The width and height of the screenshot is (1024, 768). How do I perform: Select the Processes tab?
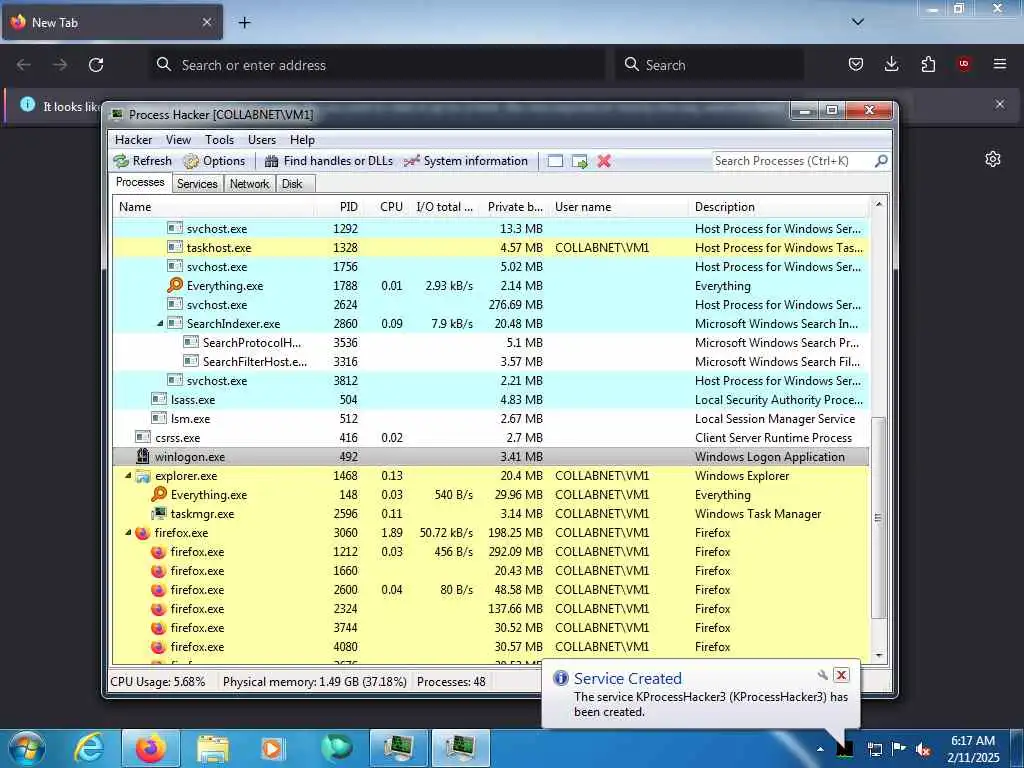[140, 182]
